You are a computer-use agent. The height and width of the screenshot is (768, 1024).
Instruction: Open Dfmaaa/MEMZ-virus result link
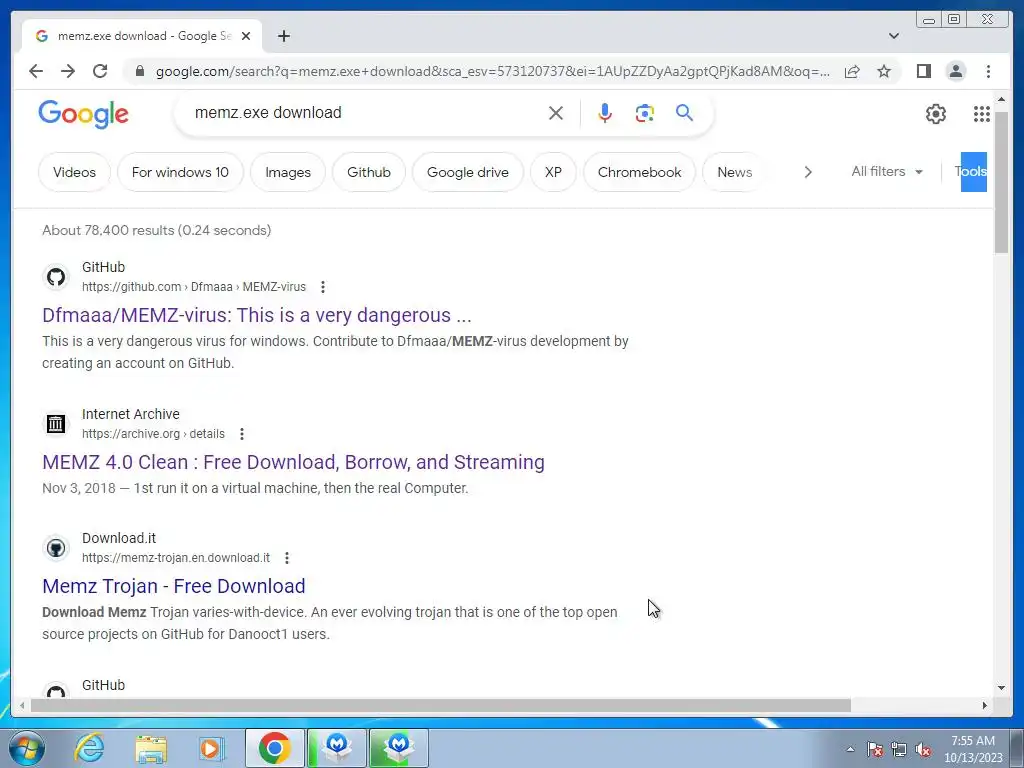[x=257, y=315]
